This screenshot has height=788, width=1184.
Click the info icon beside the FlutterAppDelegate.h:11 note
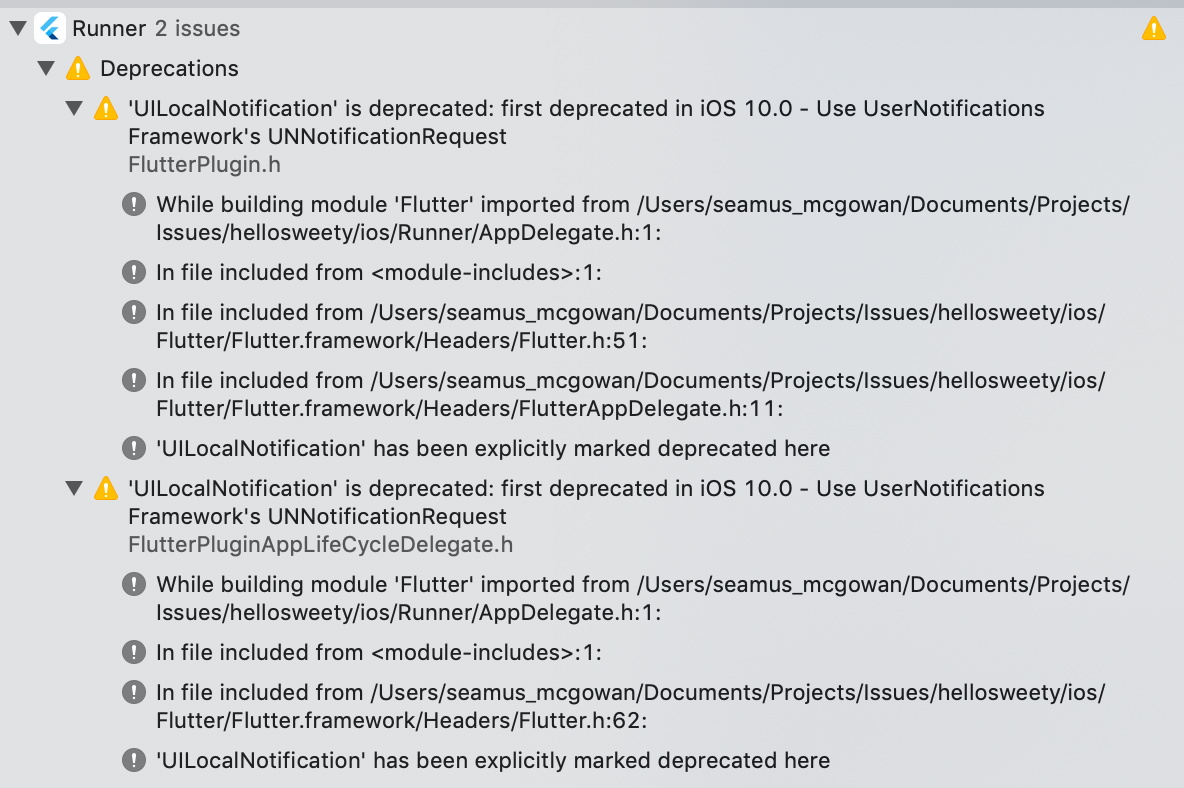(x=134, y=380)
